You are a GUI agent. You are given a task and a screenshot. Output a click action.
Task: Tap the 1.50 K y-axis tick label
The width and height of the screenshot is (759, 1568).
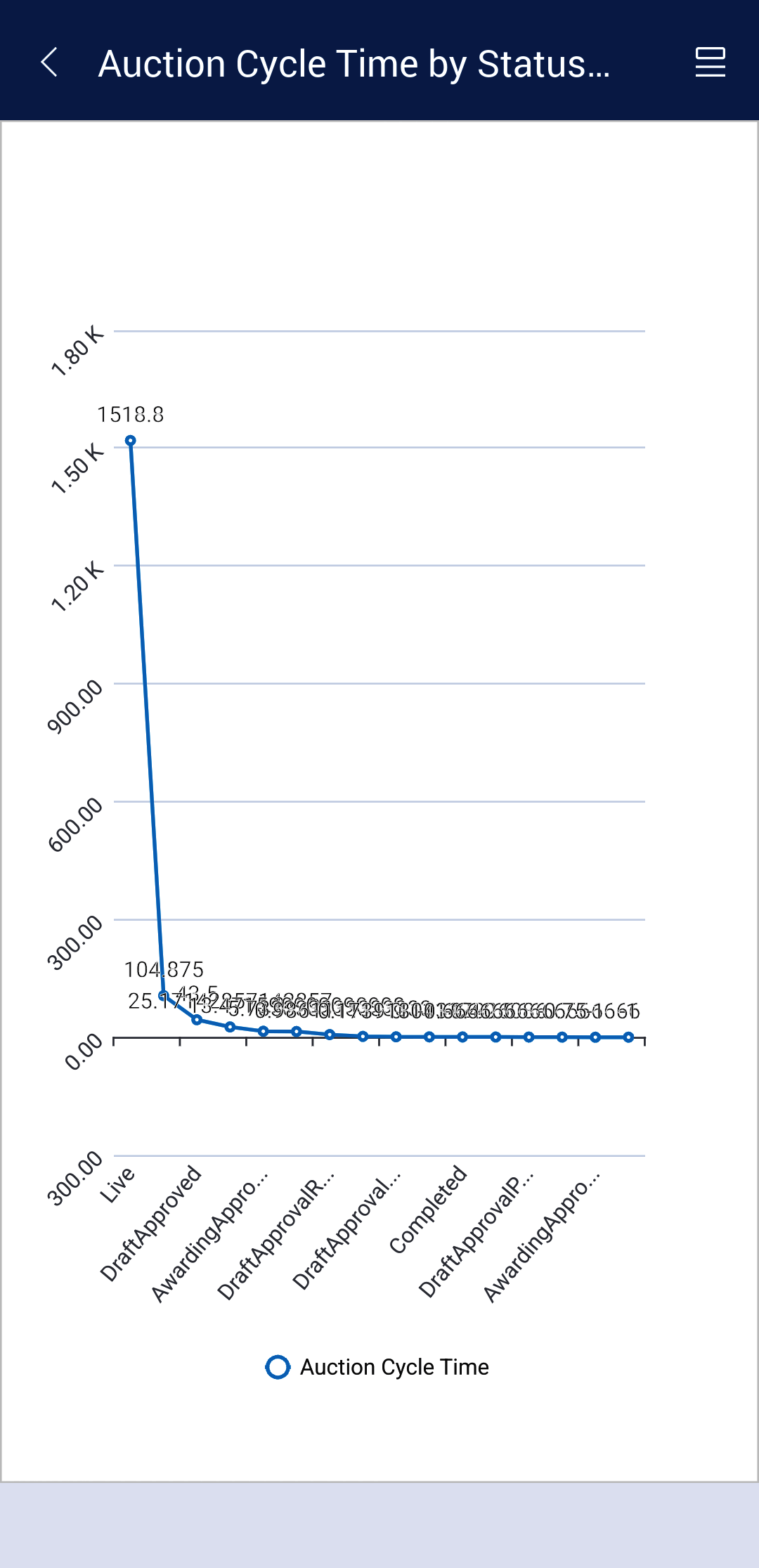[77, 468]
